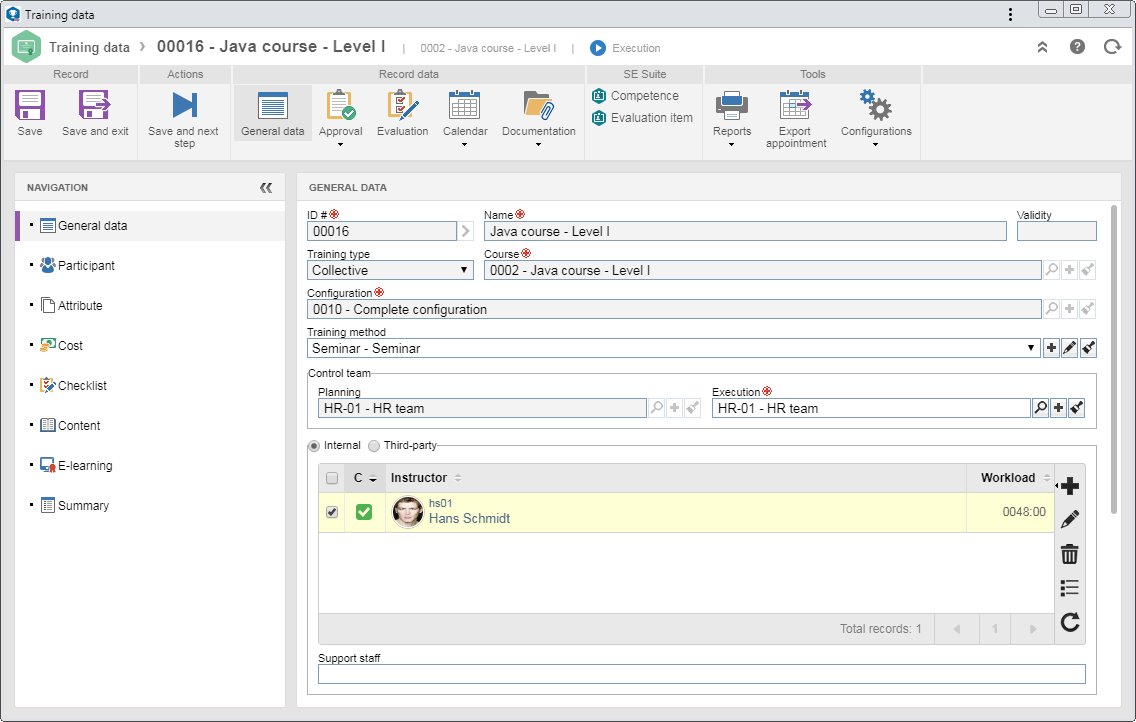Click the help question mark icon

pos(1077,47)
